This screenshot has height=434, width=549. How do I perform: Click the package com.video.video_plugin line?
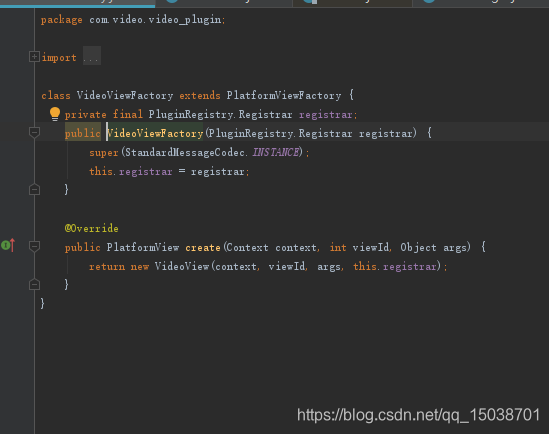(133, 20)
